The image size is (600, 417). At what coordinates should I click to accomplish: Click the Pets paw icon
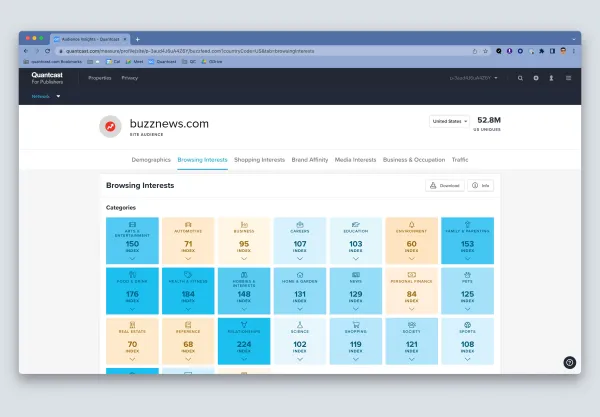click(467, 275)
